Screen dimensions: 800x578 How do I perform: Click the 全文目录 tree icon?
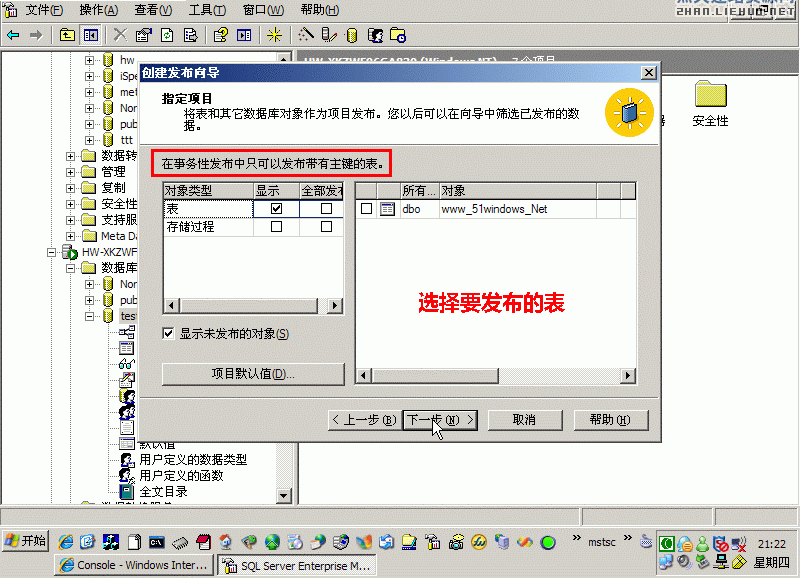[127, 492]
